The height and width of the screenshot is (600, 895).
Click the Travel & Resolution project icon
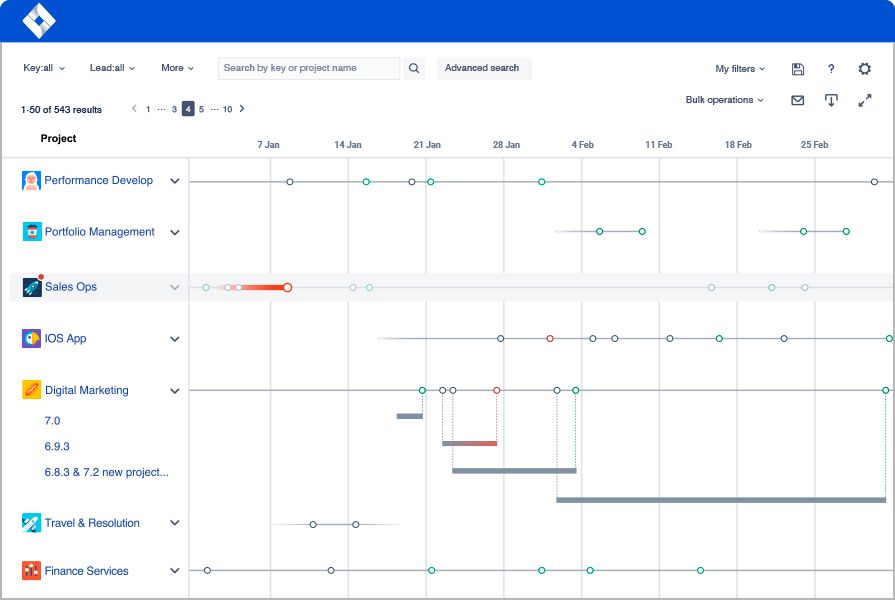[31, 522]
